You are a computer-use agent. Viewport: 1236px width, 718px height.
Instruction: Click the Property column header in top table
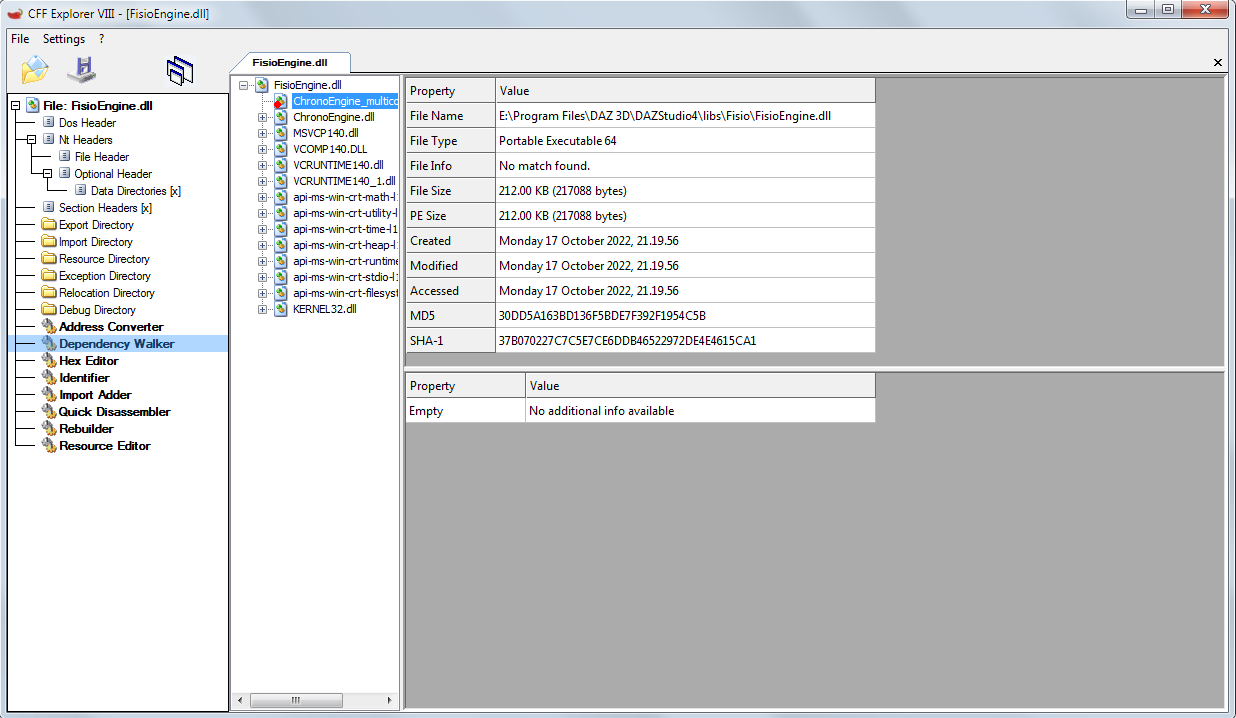450,90
